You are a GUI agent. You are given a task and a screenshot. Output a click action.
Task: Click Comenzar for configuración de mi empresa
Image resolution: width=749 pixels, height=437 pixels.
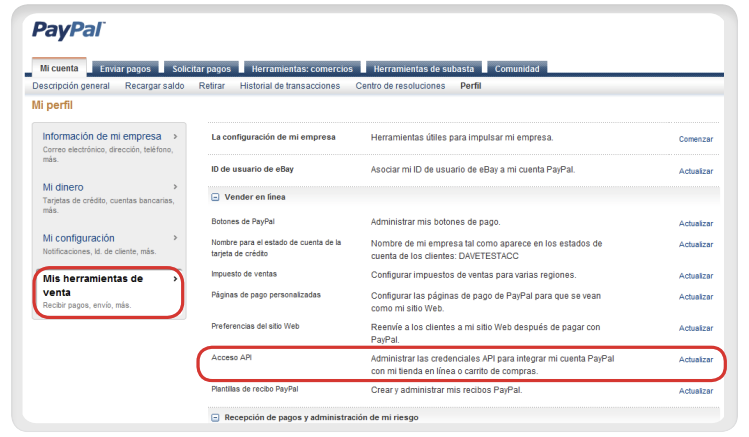(x=696, y=139)
